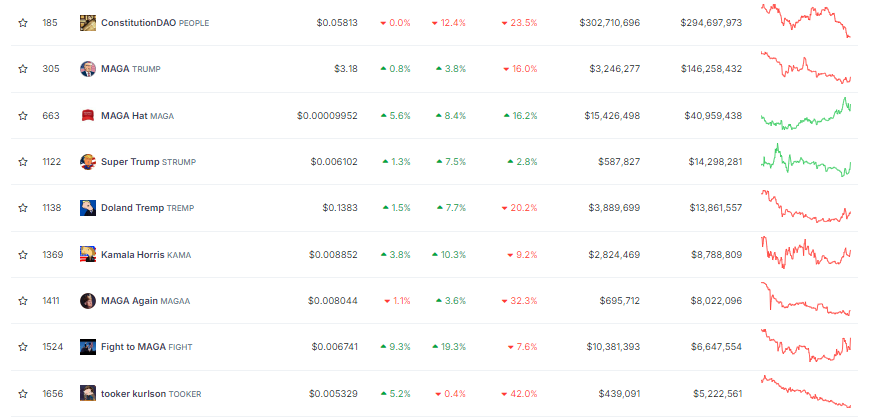Click the Doland Tremp coin icon
This screenshot has height=417, width=890.
click(88, 208)
